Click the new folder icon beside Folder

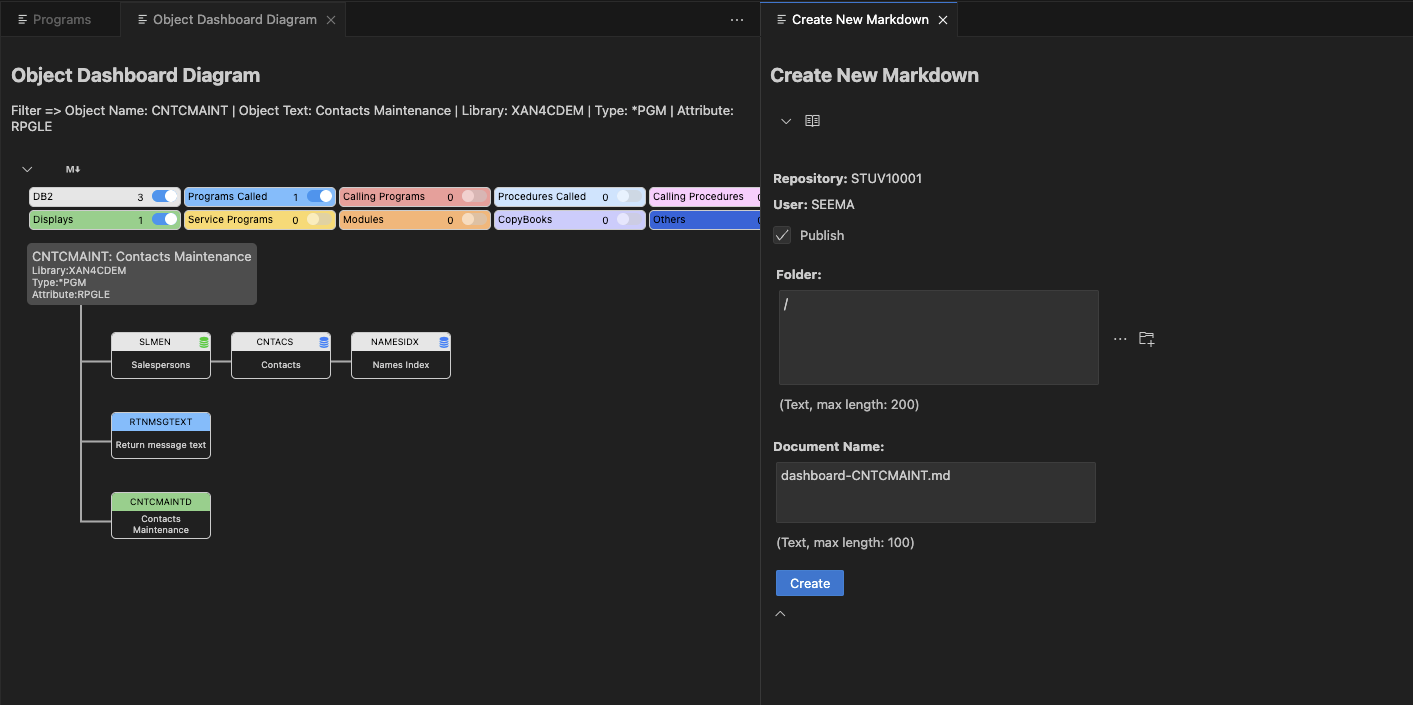pyautogui.click(x=1147, y=339)
